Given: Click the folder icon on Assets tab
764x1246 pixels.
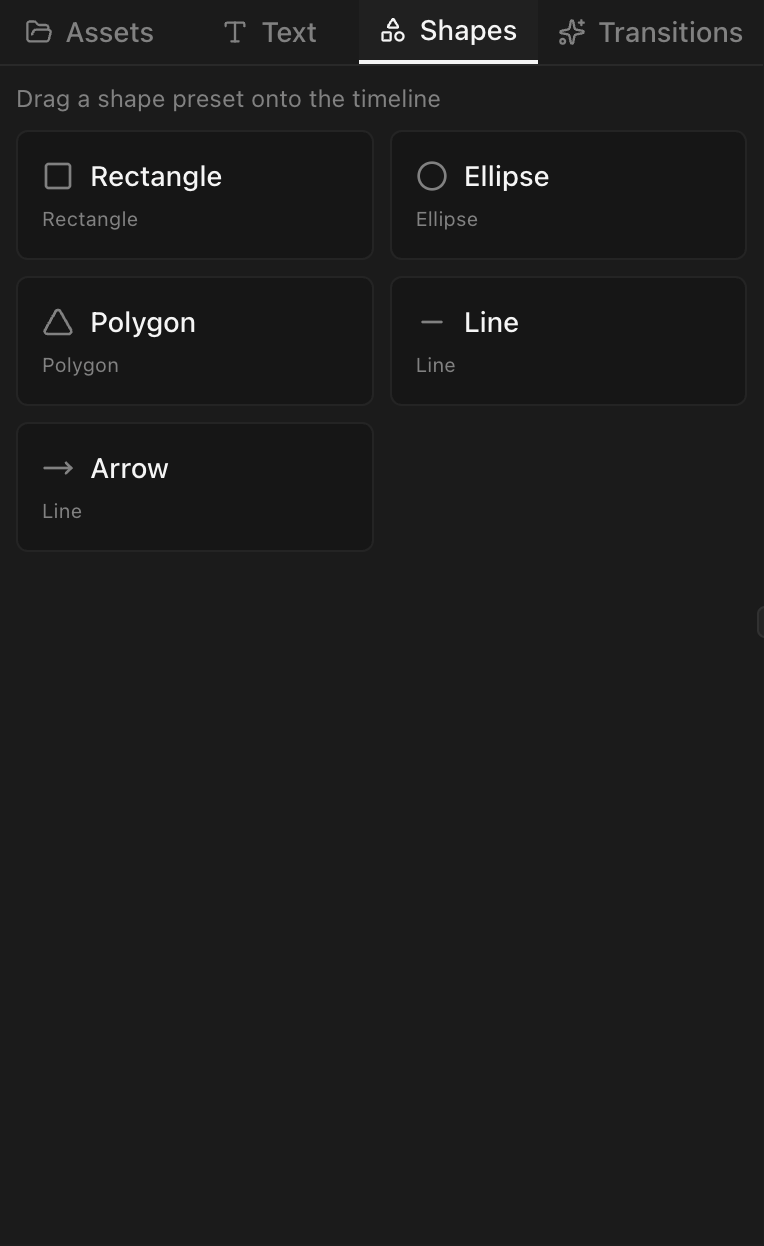Looking at the screenshot, I should click(38, 32).
